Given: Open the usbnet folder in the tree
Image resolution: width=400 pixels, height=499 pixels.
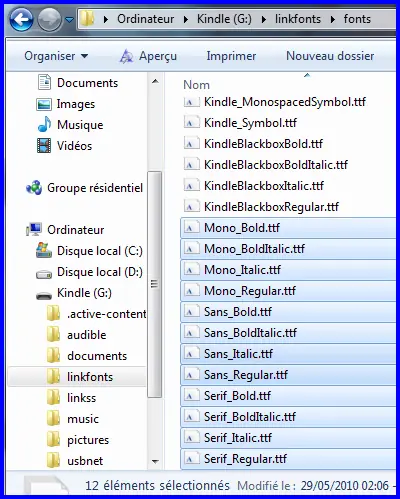Looking at the screenshot, I should tap(85, 461).
